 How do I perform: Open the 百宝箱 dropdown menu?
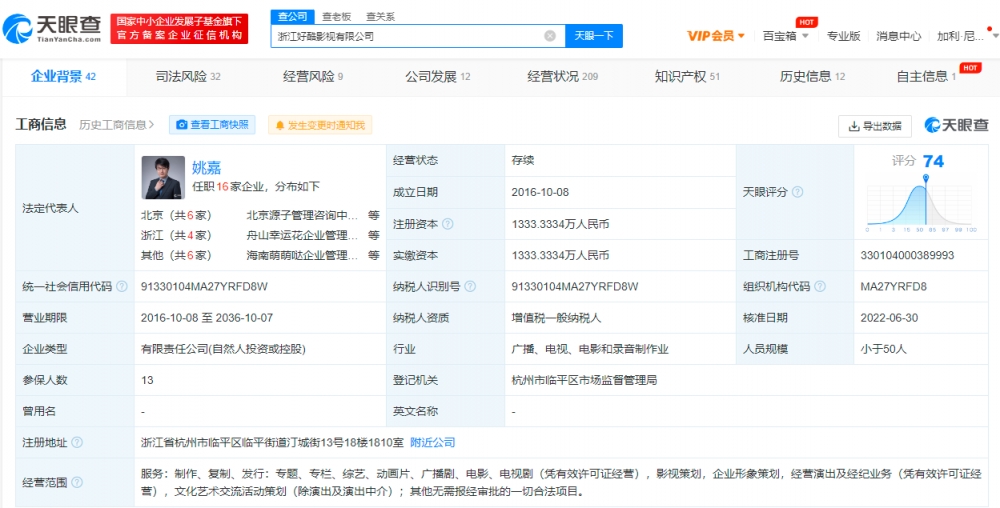click(786, 36)
